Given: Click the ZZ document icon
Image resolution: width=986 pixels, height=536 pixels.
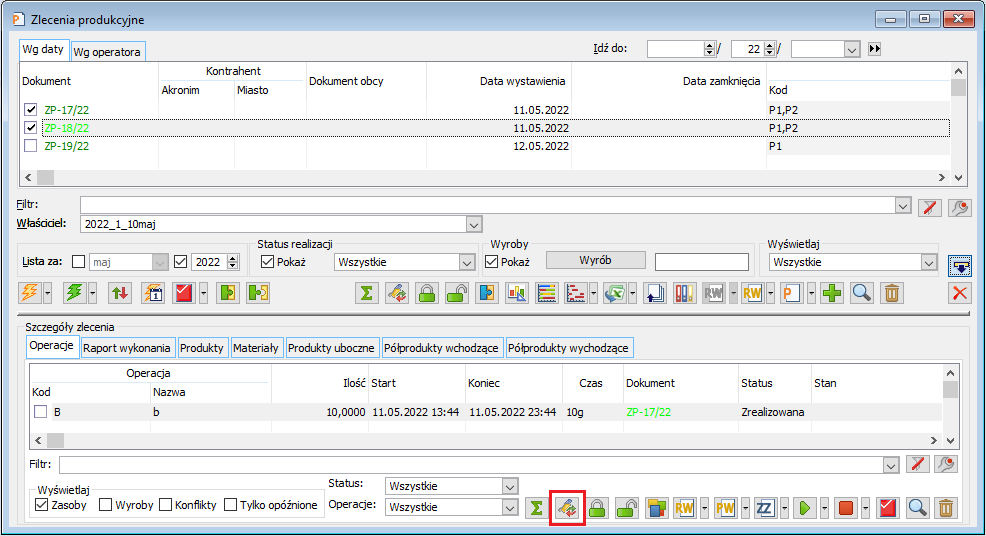Looking at the screenshot, I should 765,508.
